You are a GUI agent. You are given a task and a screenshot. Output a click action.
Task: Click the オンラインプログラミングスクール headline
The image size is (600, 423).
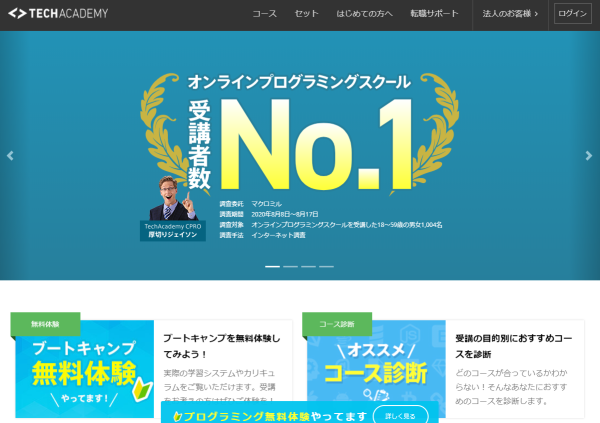(299, 82)
